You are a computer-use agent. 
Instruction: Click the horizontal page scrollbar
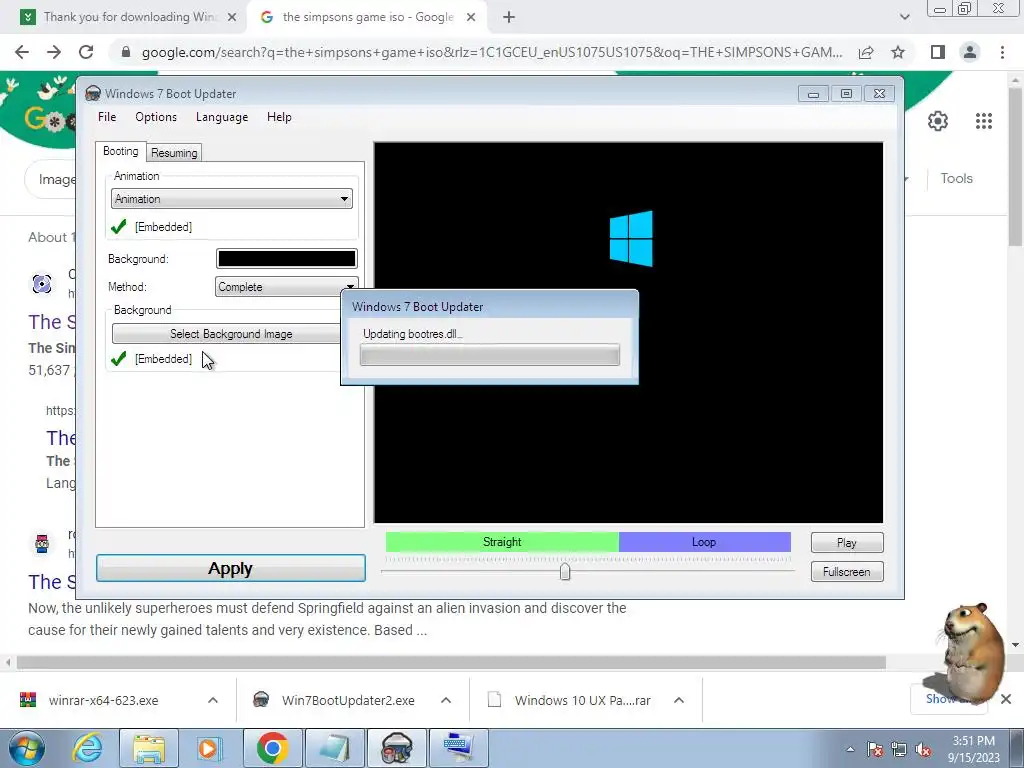451,663
